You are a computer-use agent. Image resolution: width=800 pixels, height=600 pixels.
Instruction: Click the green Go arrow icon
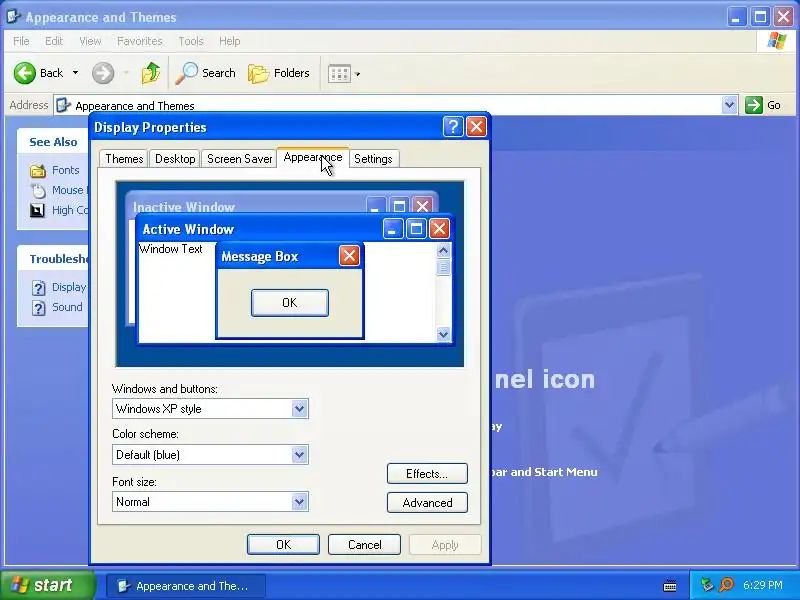[754, 105]
